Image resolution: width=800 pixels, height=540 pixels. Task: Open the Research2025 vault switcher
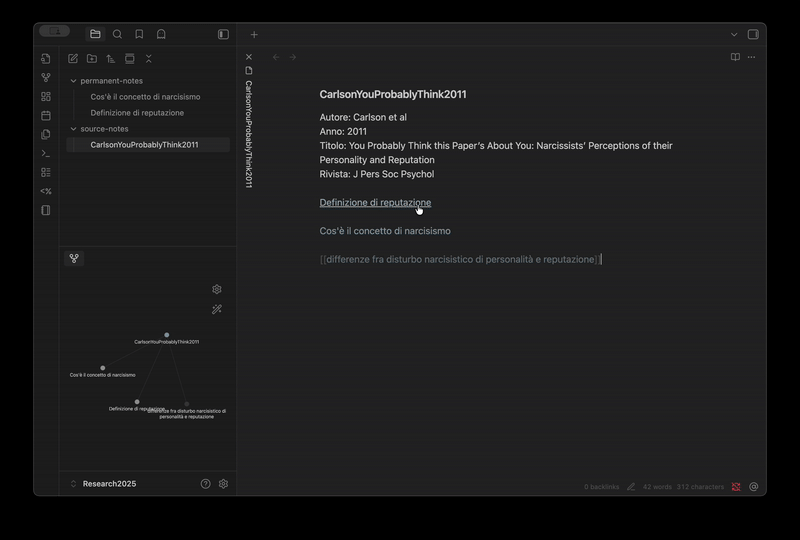click(108, 484)
